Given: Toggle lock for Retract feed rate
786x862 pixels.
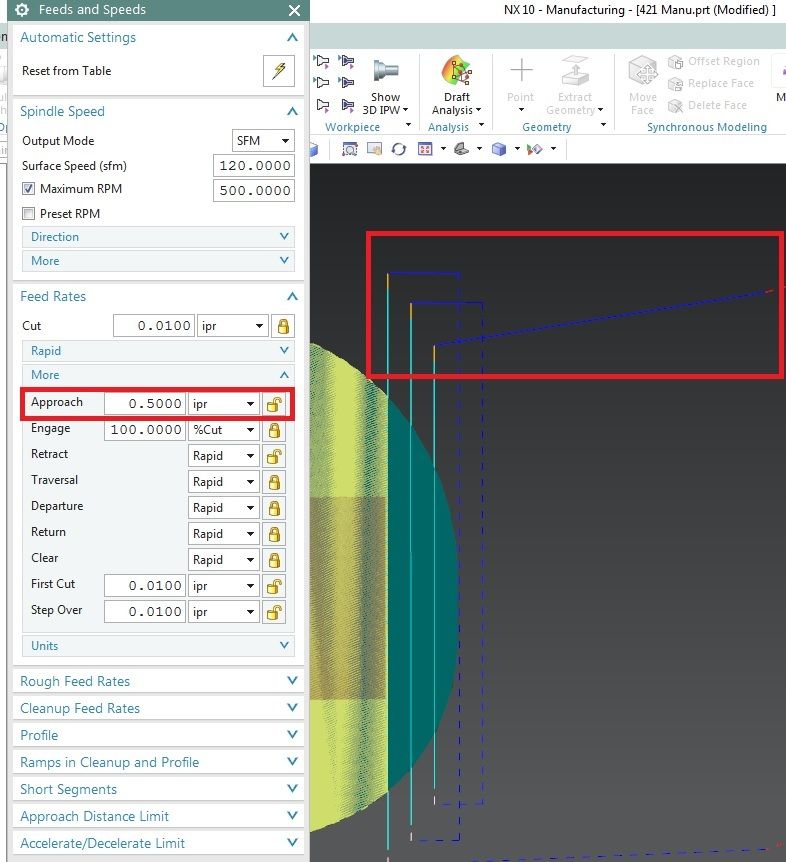Looking at the screenshot, I should tap(274, 456).
